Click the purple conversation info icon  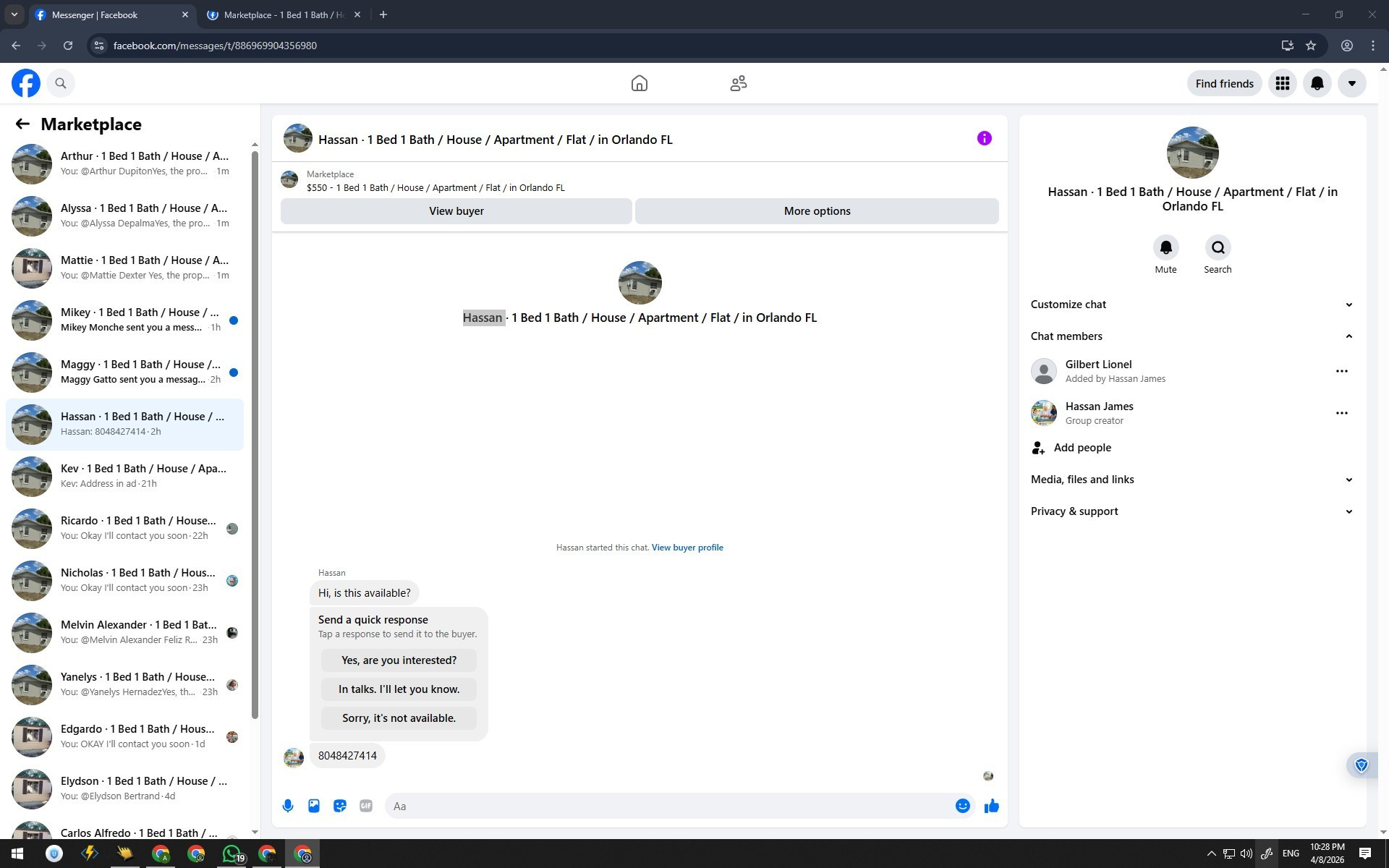pos(984,138)
